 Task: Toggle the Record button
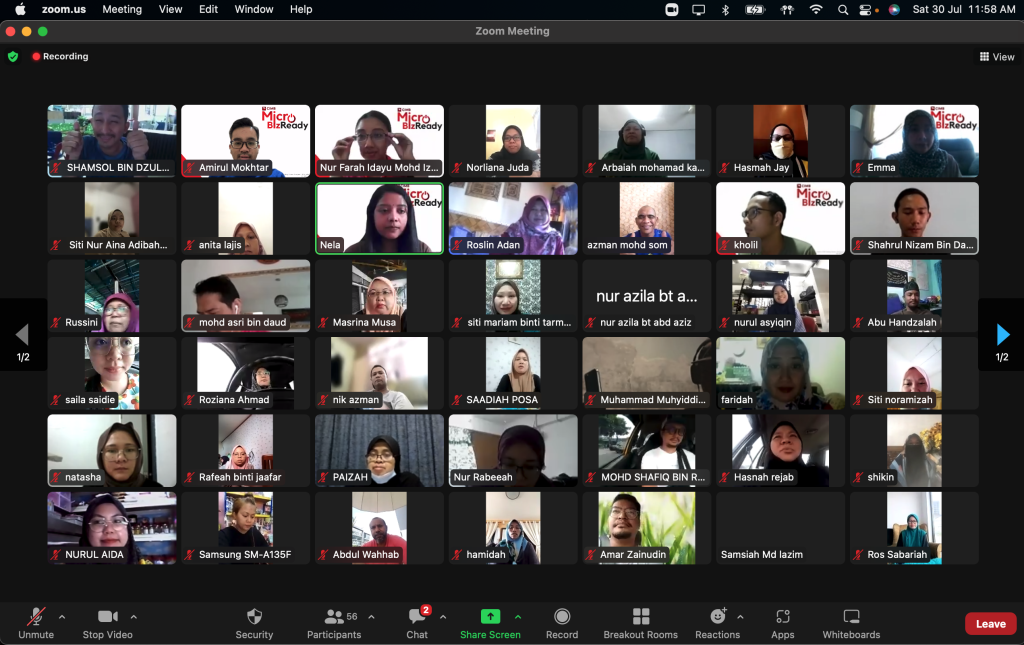click(x=562, y=617)
